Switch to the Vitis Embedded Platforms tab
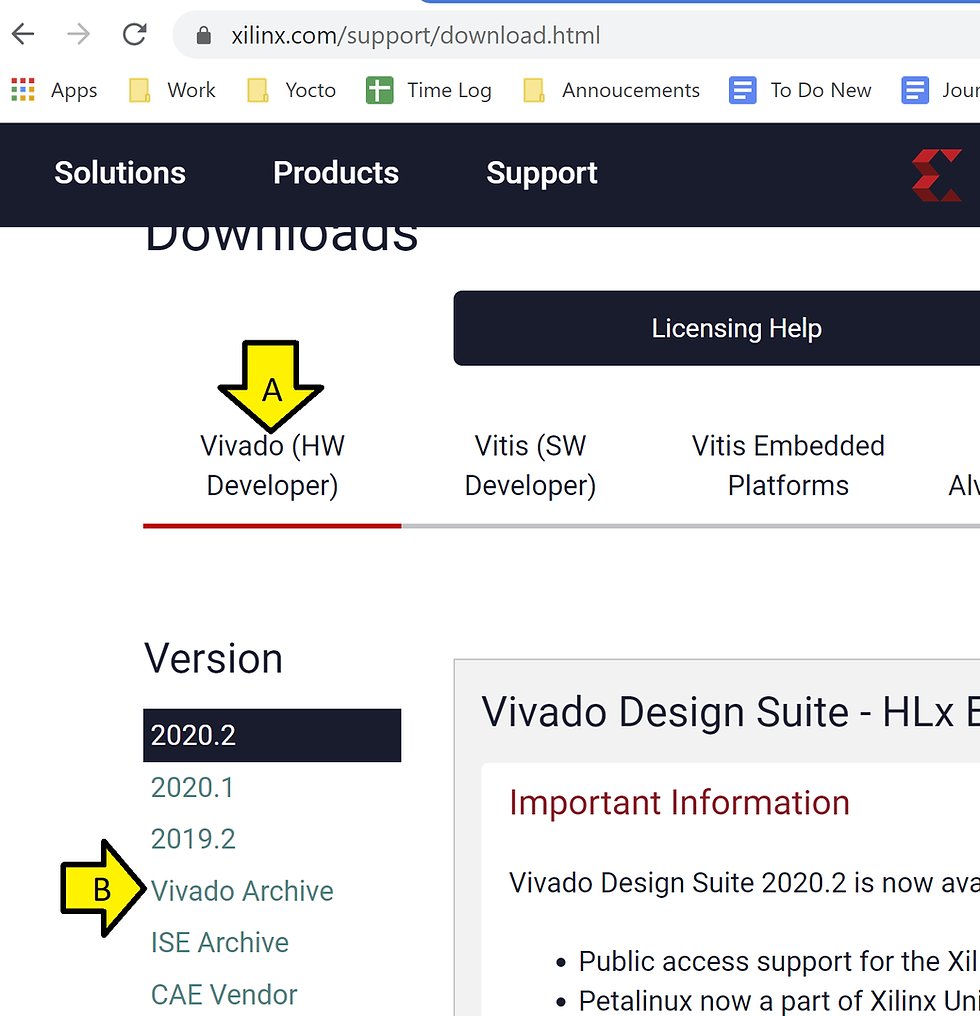980x1016 pixels. 788,466
